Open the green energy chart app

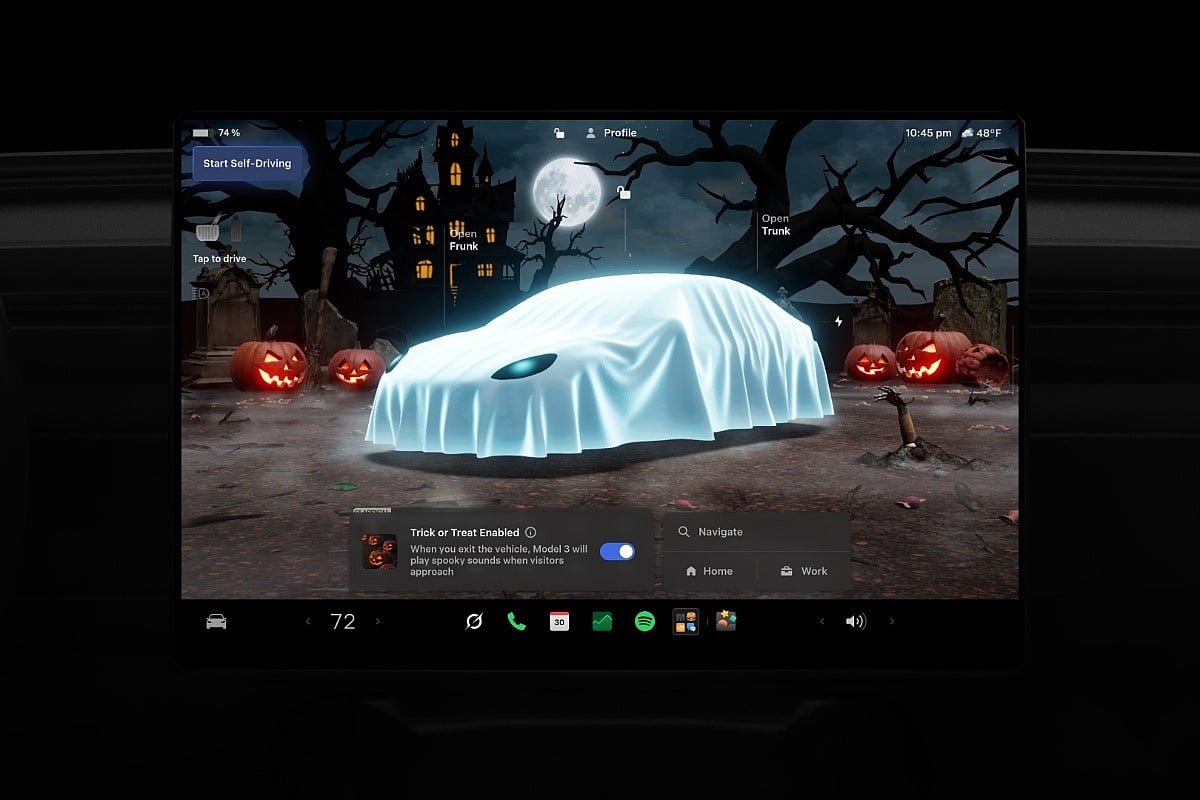tap(602, 622)
